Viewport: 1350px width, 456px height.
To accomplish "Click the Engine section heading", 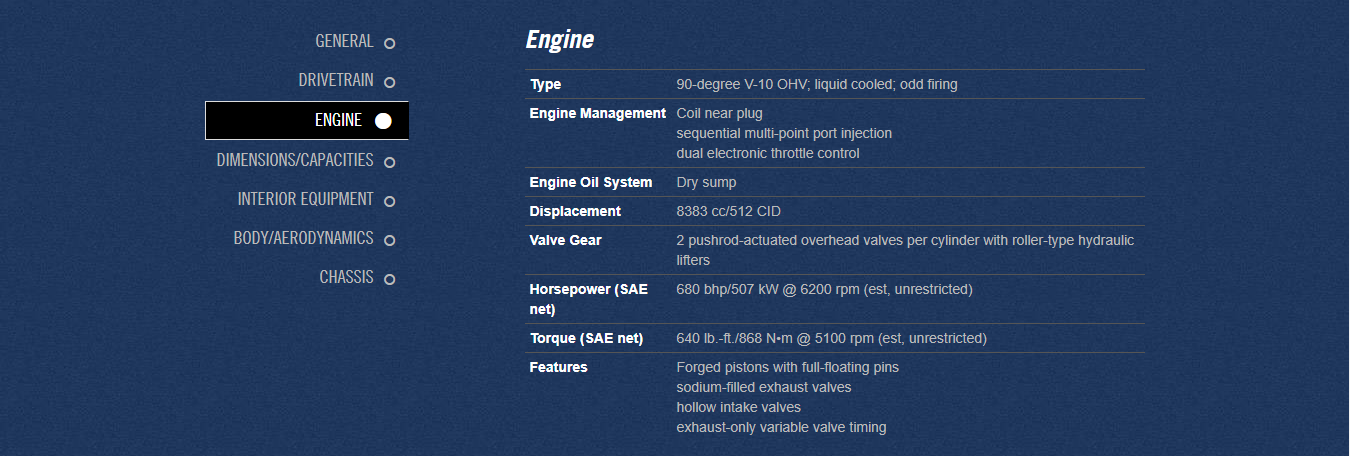I will (x=559, y=40).
